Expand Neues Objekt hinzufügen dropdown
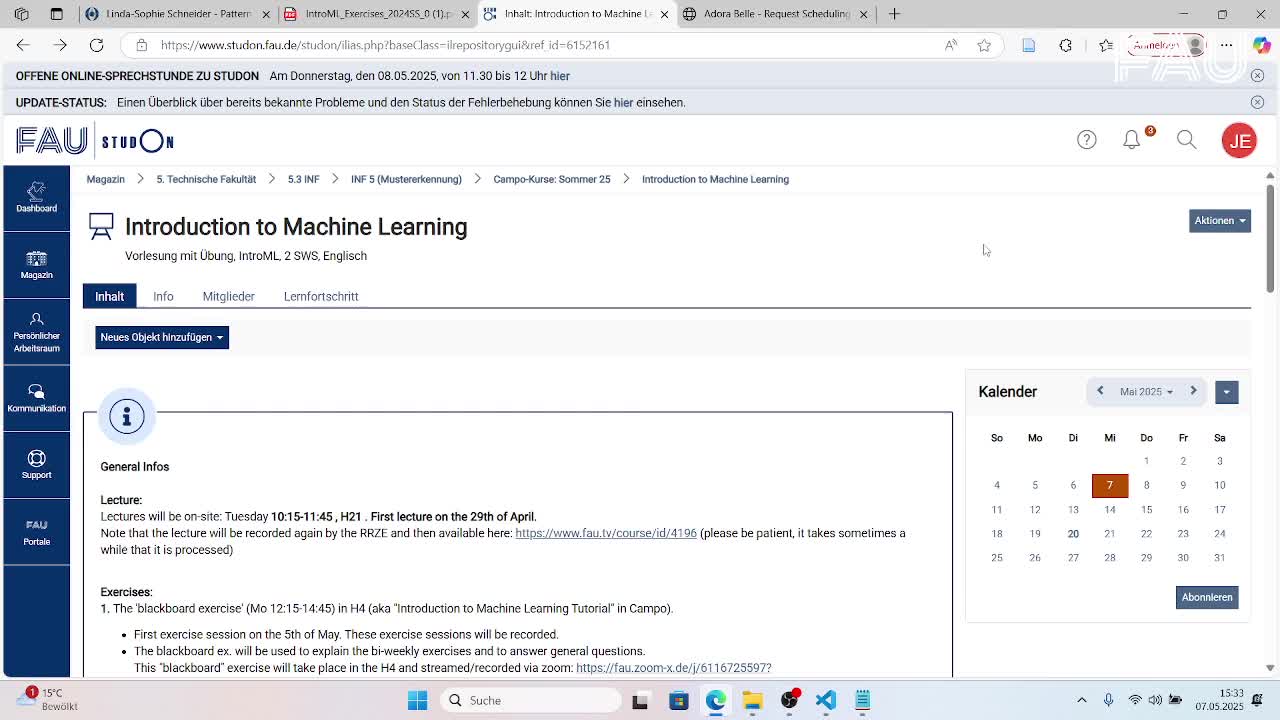 [162, 337]
